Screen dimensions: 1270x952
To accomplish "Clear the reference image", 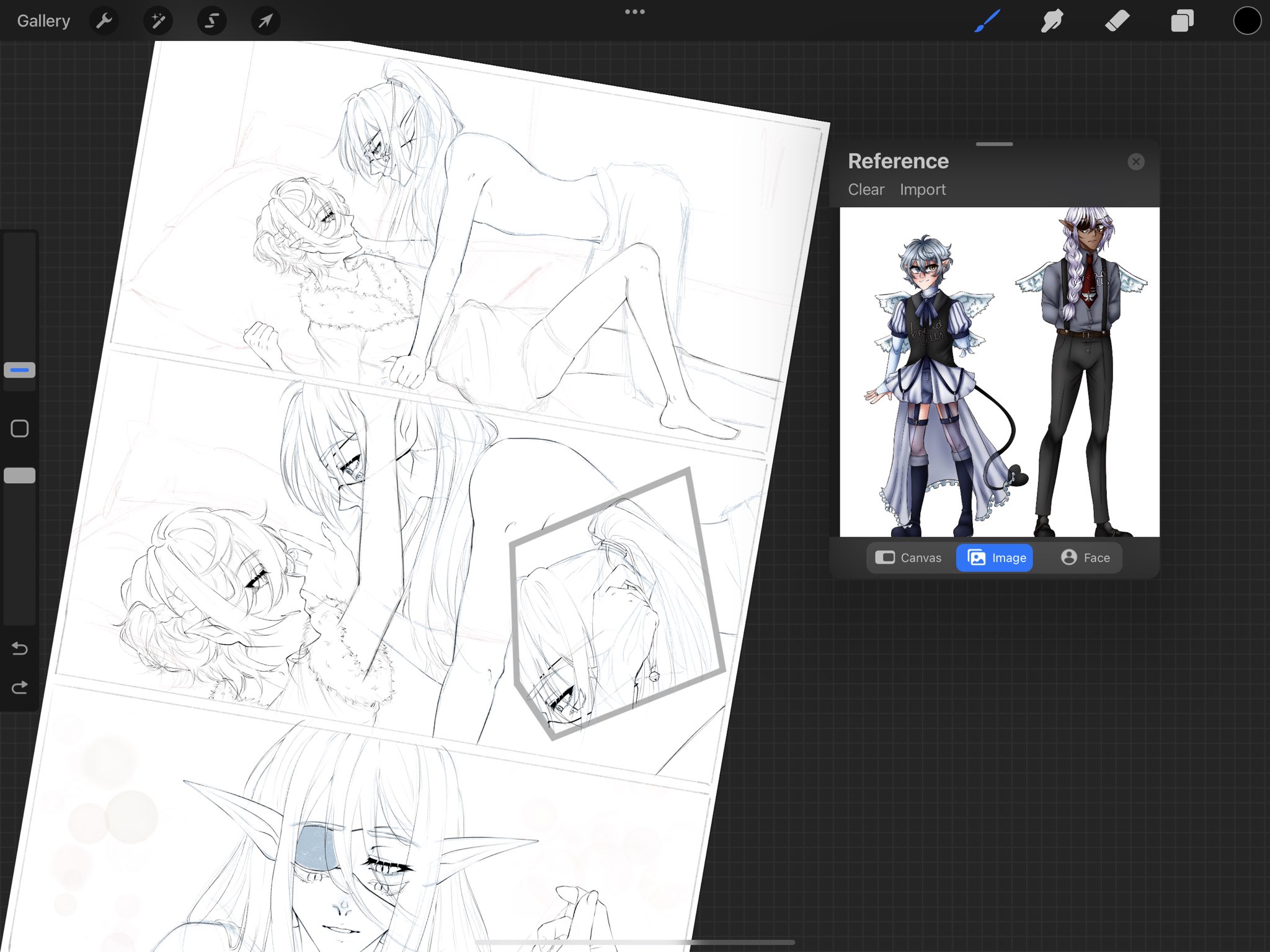I will (x=866, y=189).
